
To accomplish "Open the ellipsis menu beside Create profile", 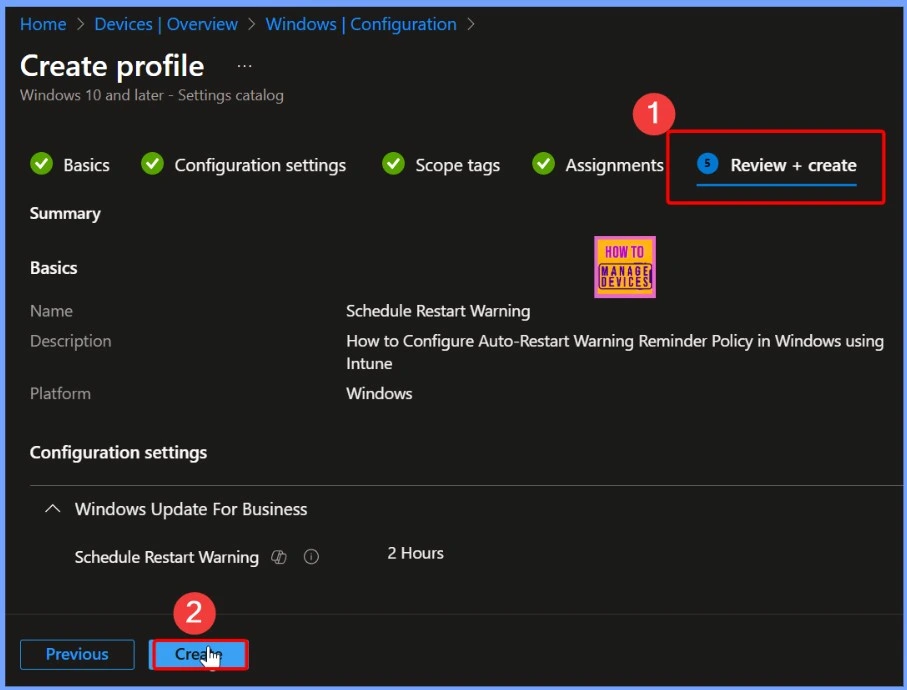I will (x=244, y=66).
